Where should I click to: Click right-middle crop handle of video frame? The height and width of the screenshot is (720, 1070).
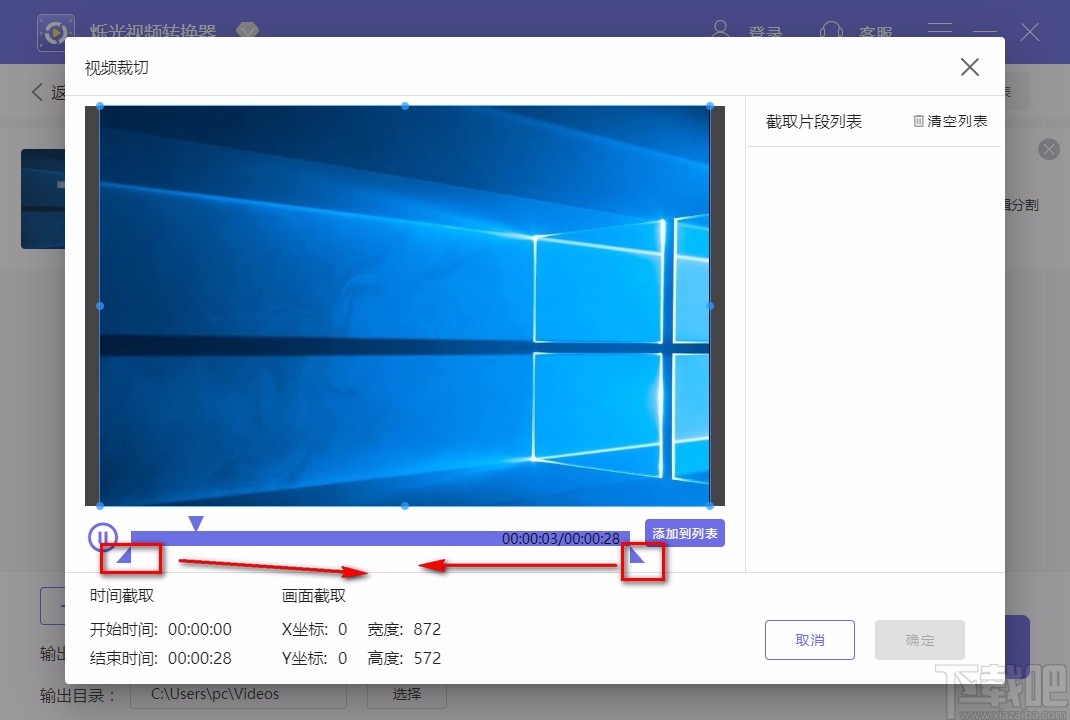tap(710, 306)
